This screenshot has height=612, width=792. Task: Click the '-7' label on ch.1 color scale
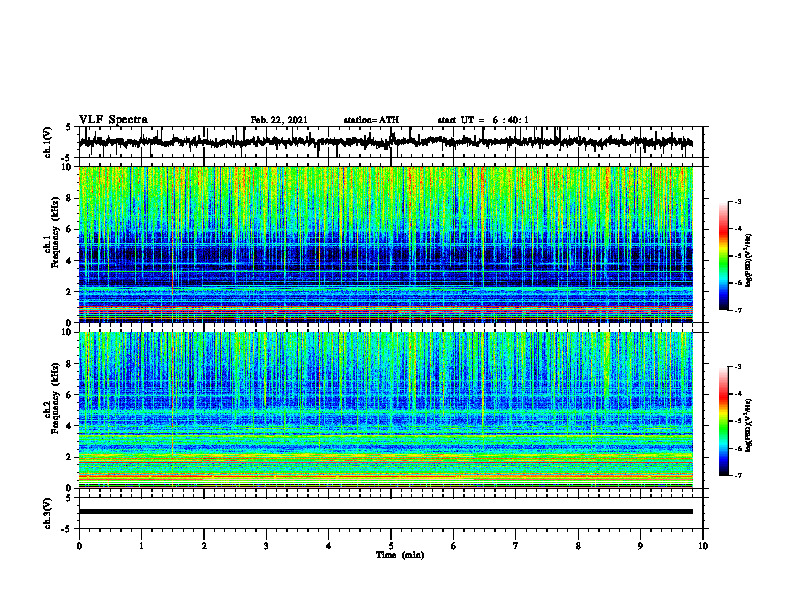tap(737, 310)
